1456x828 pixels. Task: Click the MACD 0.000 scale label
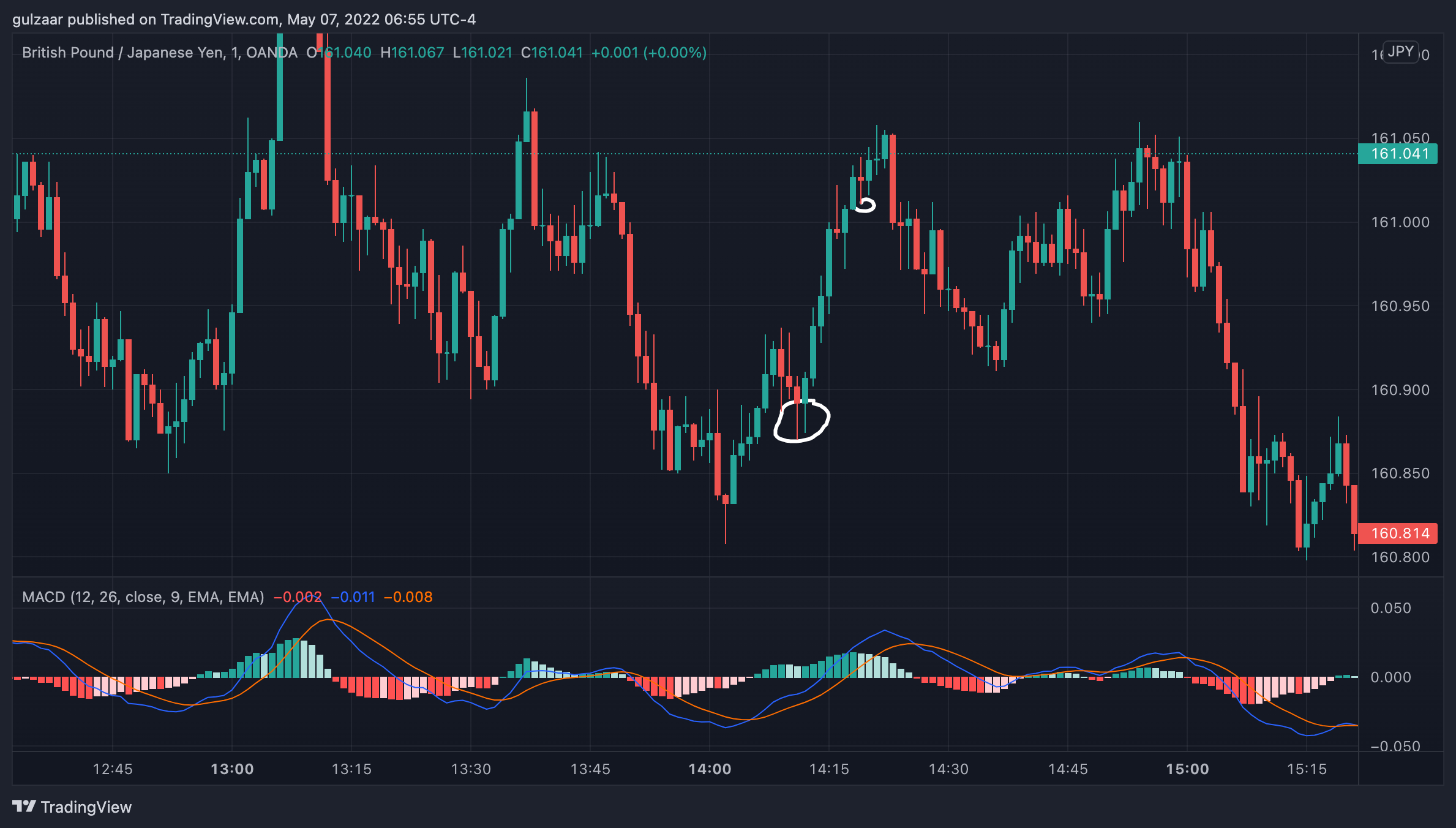pyautogui.click(x=1391, y=677)
